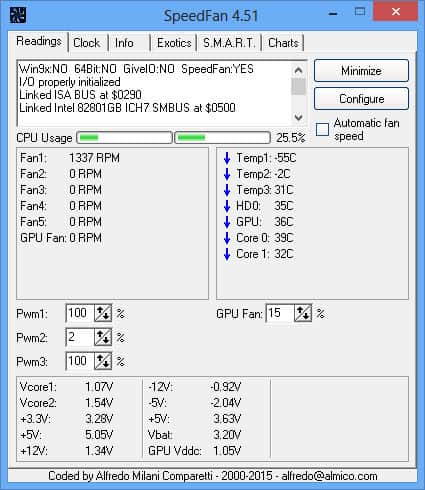The height and width of the screenshot is (490, 425).
Task: Click the Minimize button beside the log
Action: [361, 71]
